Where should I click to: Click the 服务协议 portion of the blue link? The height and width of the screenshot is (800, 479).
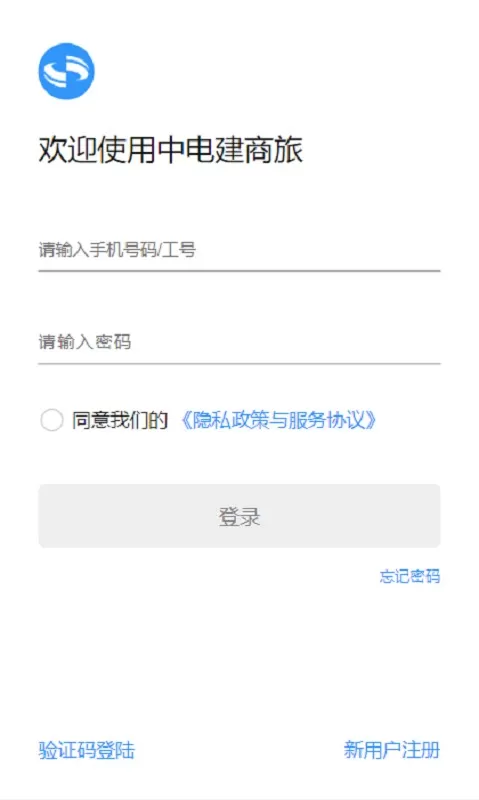(326, 420)
